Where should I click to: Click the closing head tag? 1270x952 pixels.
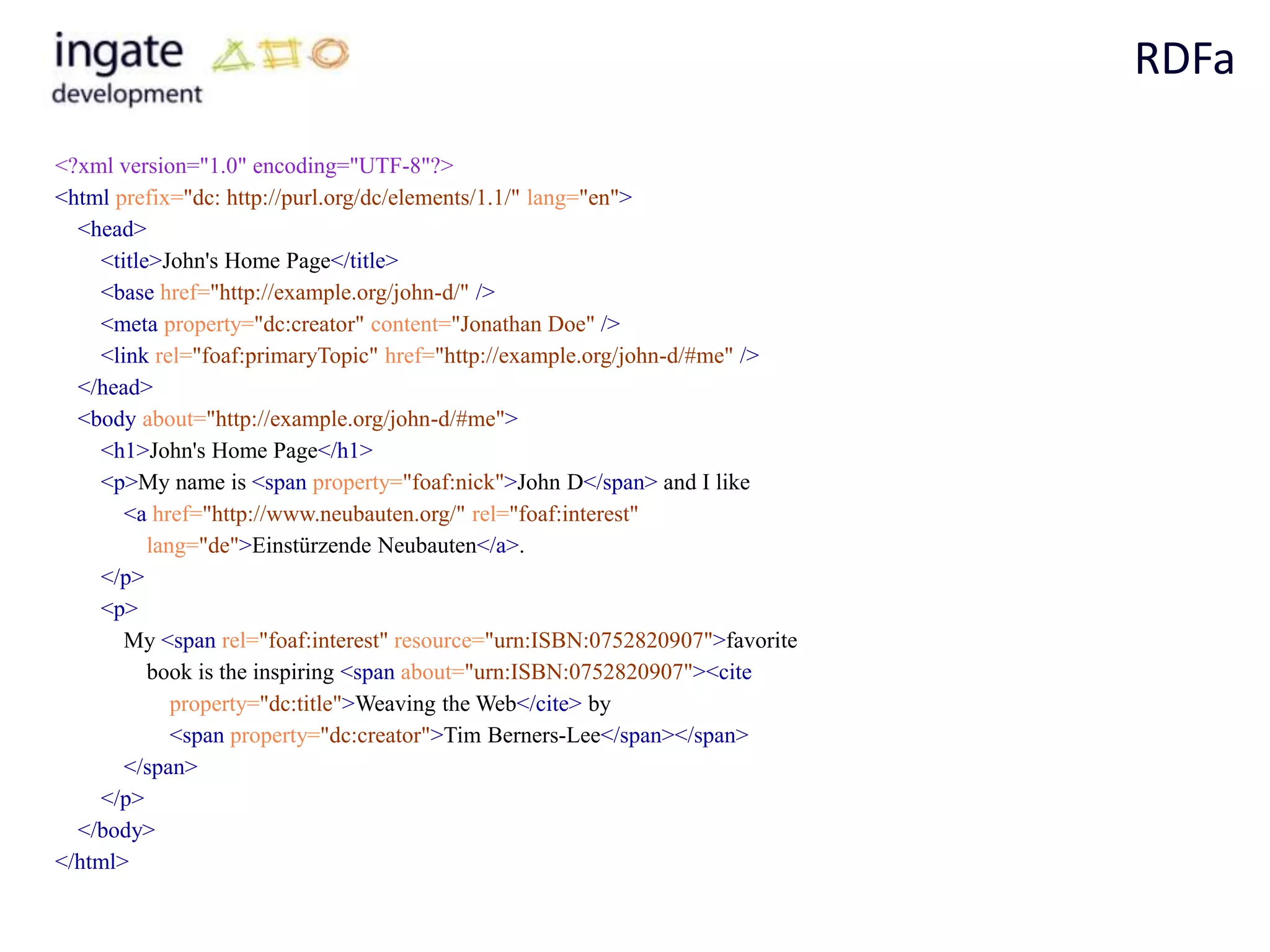pos(115,387)
